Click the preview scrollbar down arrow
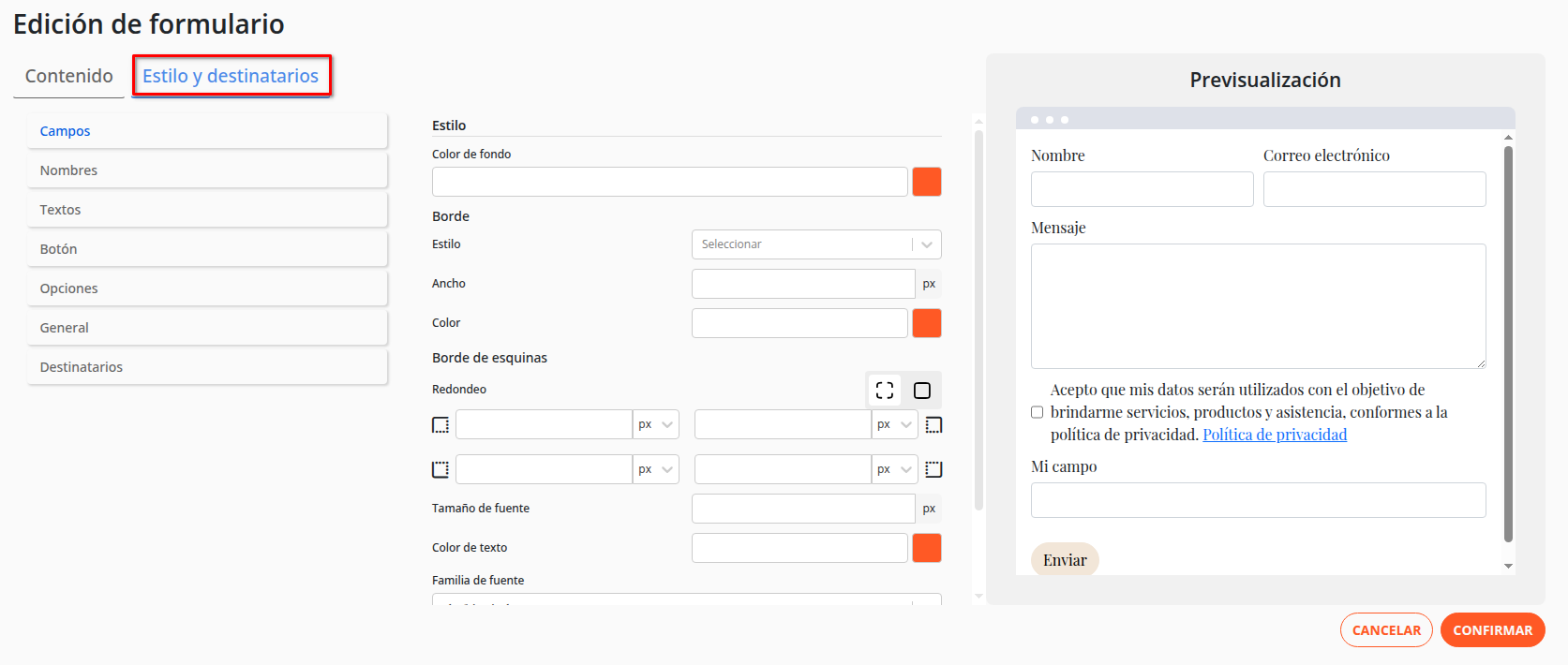The height and width of the screenshot is (665, 1568). tap(1508, 566)
